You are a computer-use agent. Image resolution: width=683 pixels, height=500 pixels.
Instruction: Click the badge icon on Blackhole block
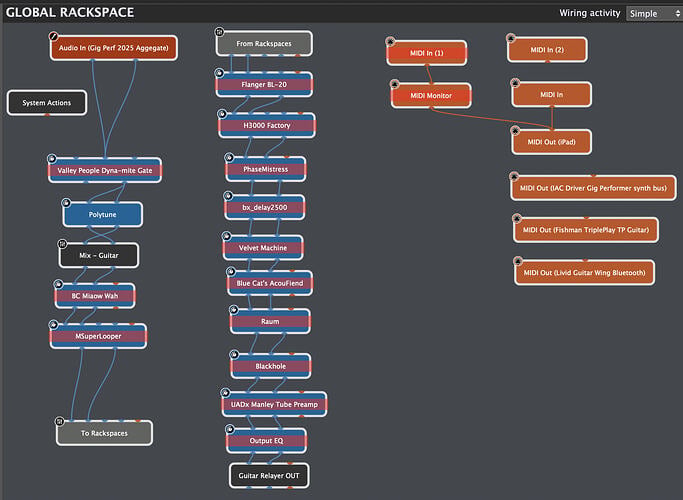234,354
